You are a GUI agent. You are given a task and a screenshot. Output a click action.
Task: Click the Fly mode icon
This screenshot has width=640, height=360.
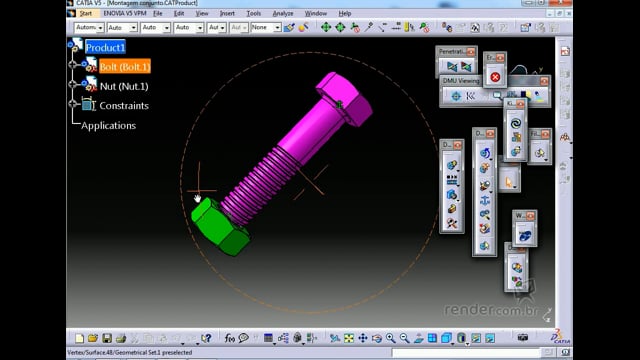tap(335, 338)
